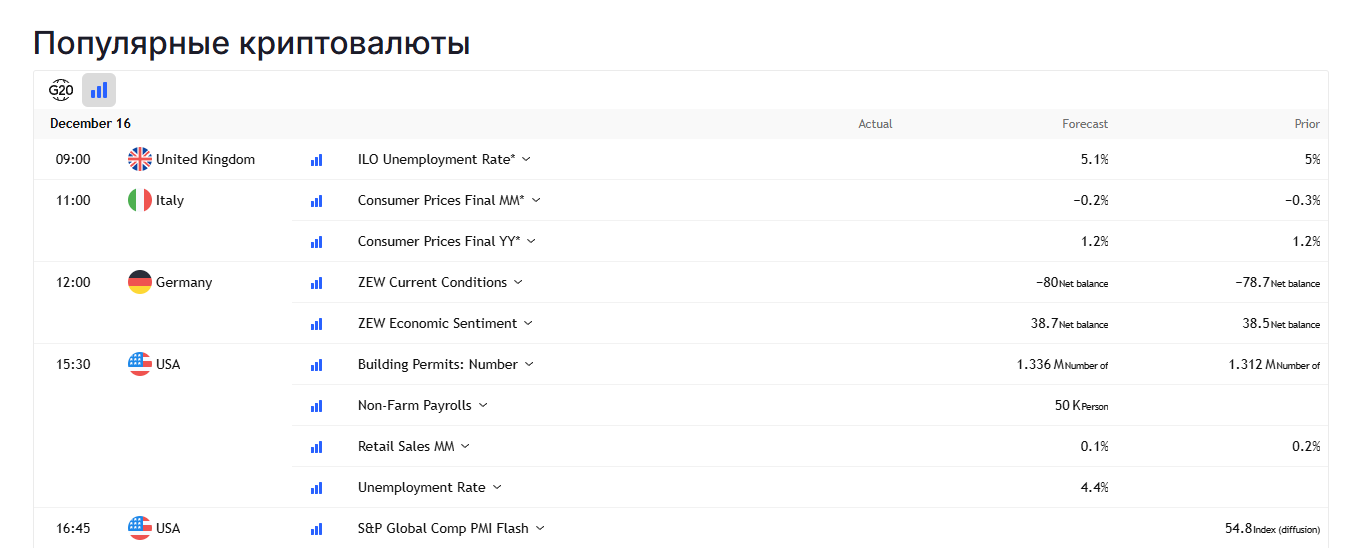The height and width of the screenshot is (548, 1347).
Task: Click importance bars icon for ILO Unemployment Rate
Action: tap(317, 159)
